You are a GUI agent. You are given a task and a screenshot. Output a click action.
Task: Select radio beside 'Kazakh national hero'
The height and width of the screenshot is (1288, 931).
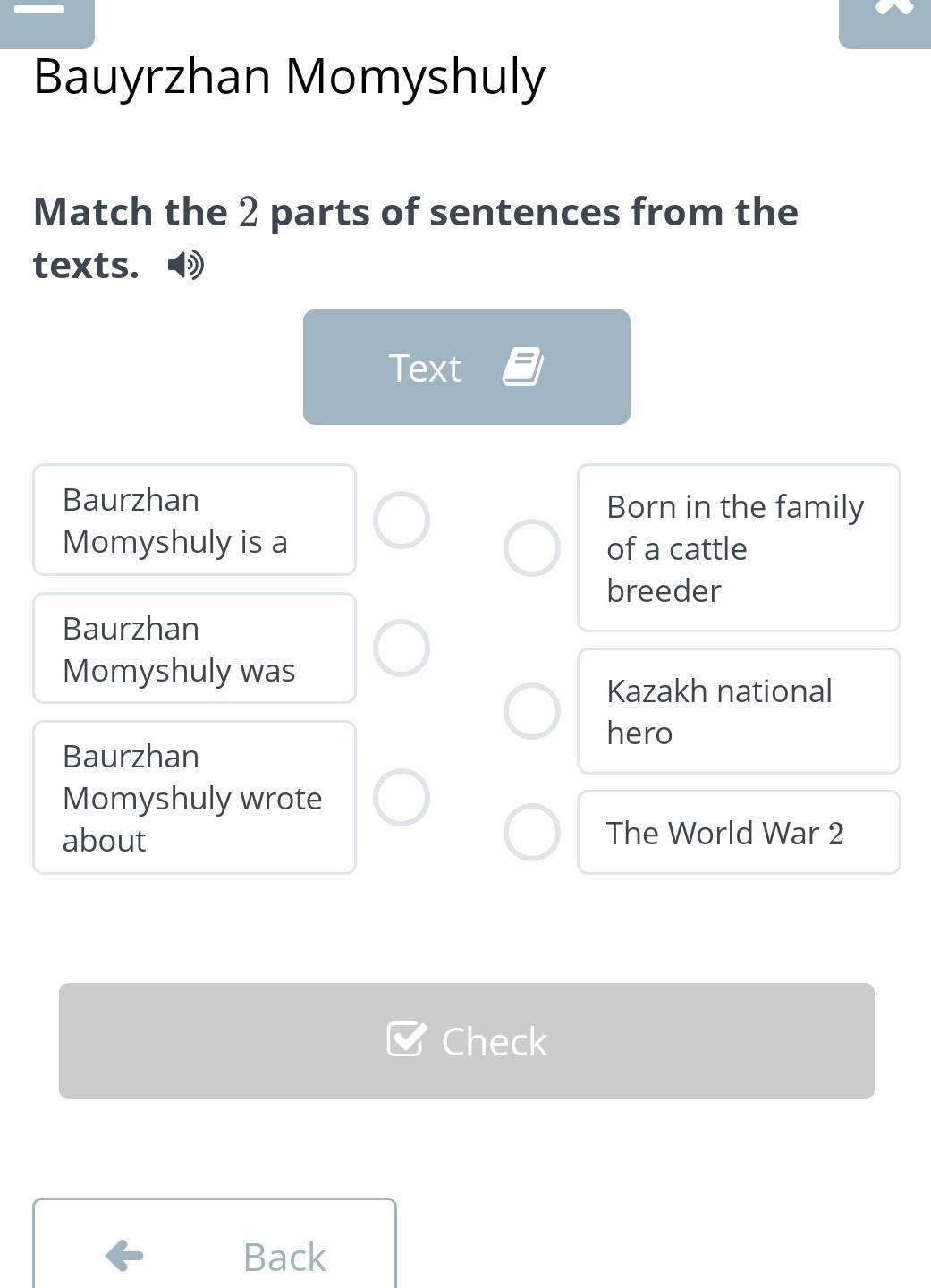click(532, 711)
